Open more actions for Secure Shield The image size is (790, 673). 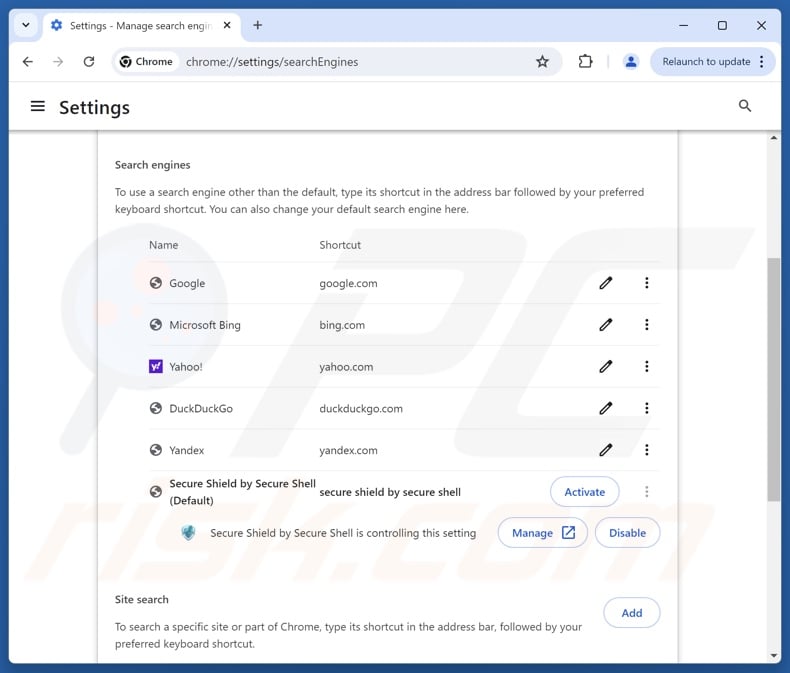[x=646, y=492]
